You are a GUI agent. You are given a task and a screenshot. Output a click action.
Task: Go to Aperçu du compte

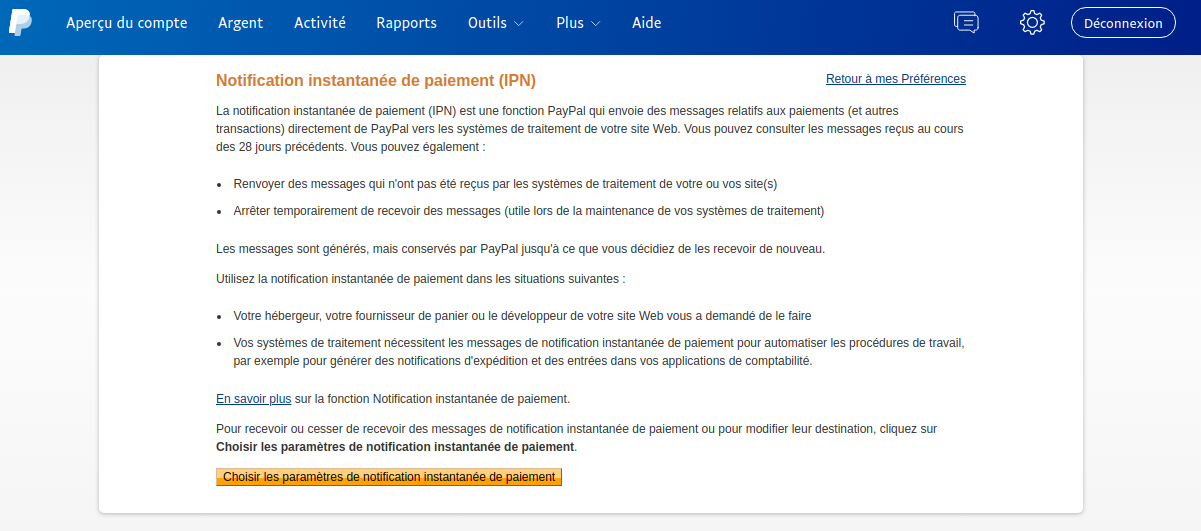[x=127, y=23]
